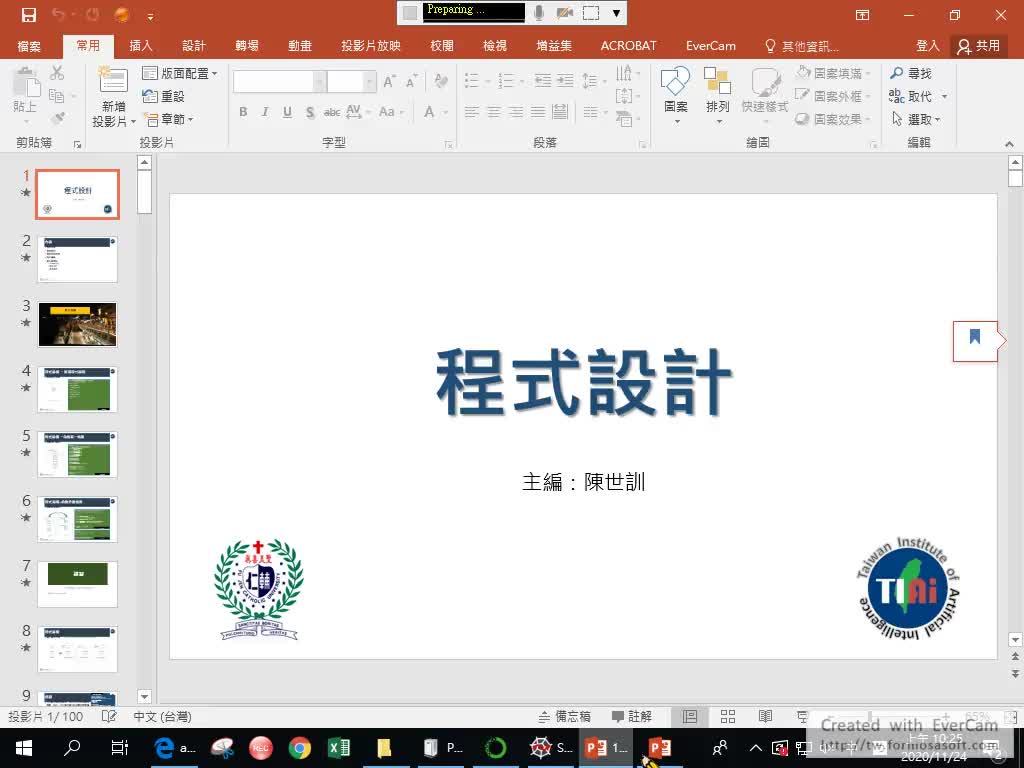Click the Arrange icon

pos(717,81)
